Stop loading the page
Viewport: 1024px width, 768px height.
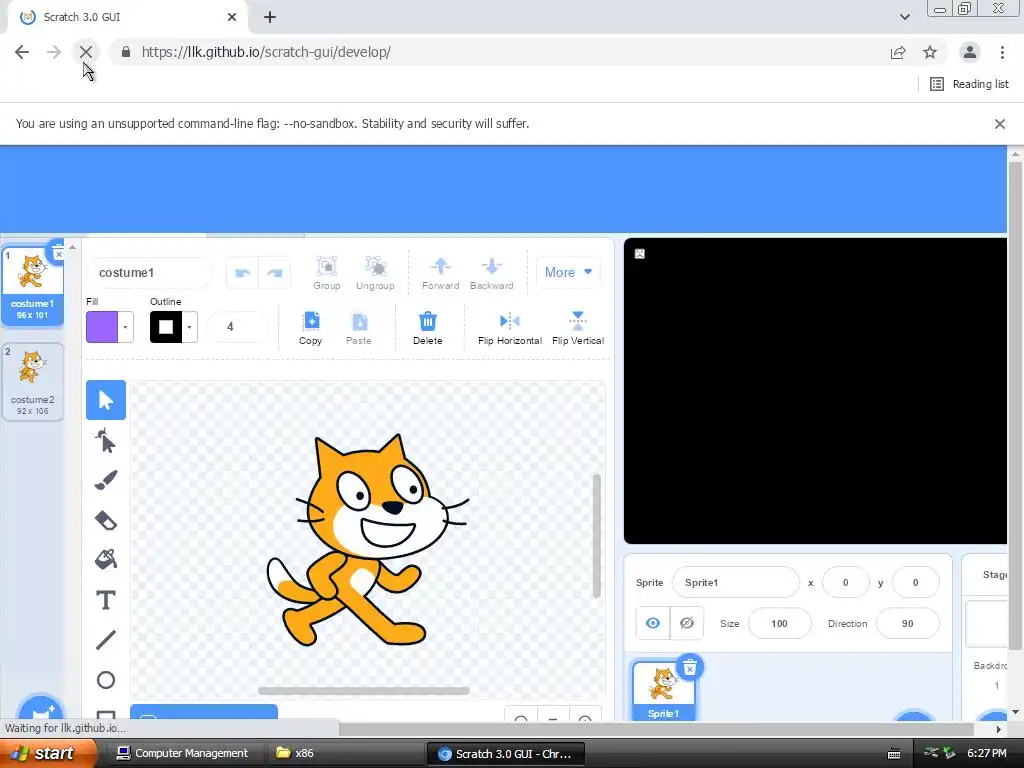click(x=86, y=52)
